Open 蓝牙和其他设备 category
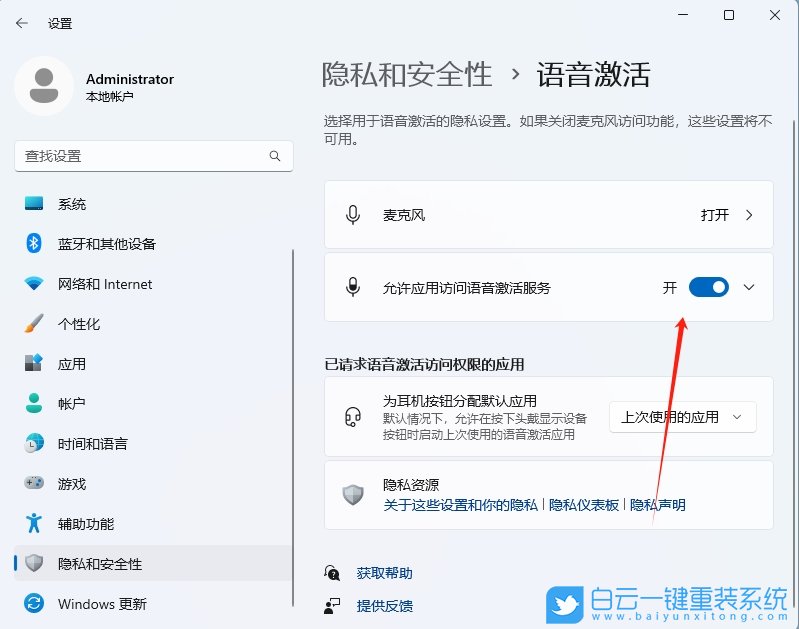Screen dimensions: 799x629 pyautogui.click(x=153, y=244)
